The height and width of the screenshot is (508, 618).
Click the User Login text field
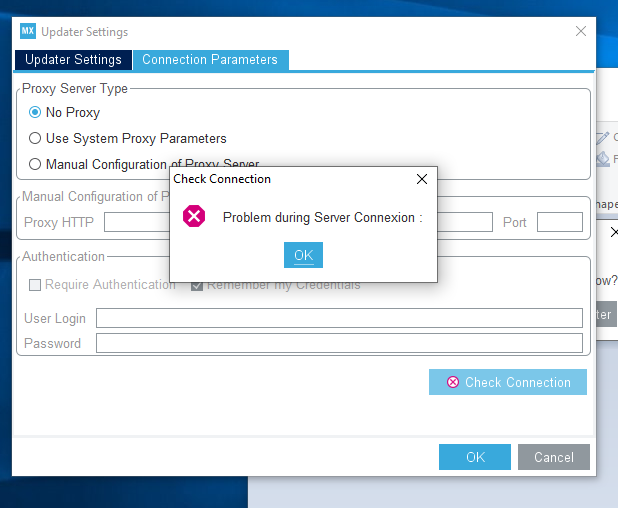click(339, 318)
